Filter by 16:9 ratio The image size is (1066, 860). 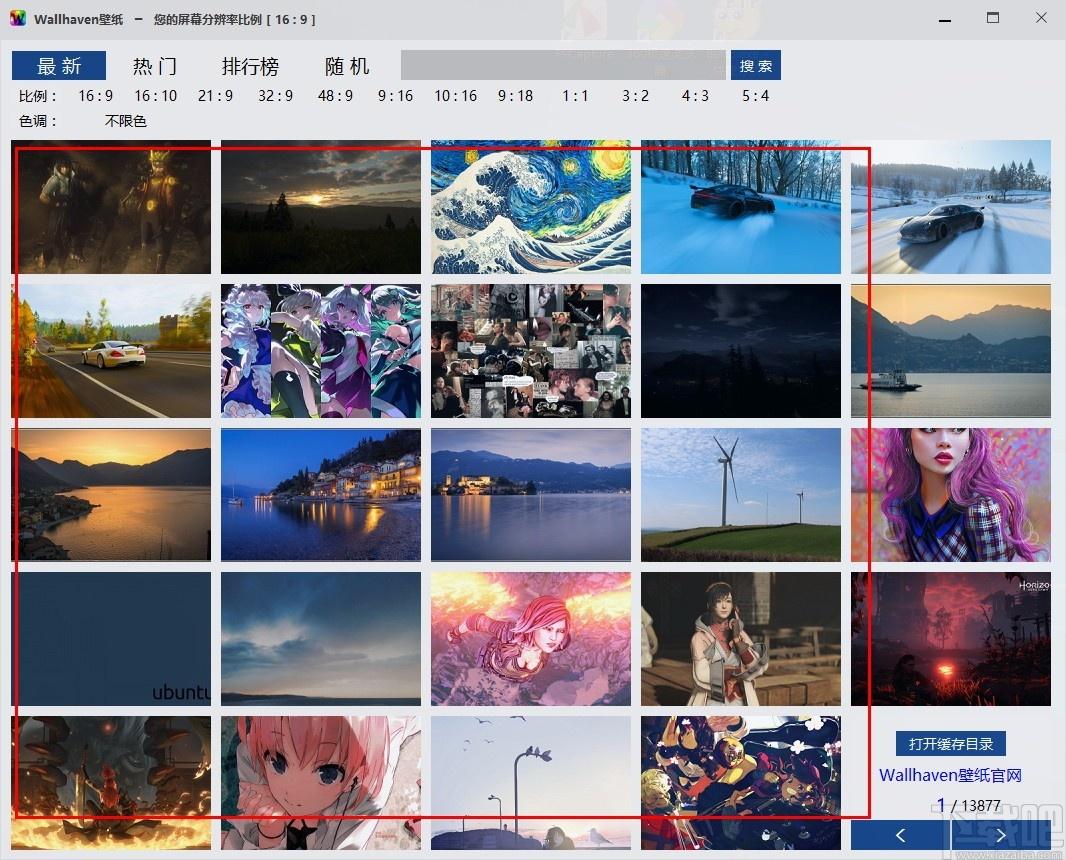point(95,96)
